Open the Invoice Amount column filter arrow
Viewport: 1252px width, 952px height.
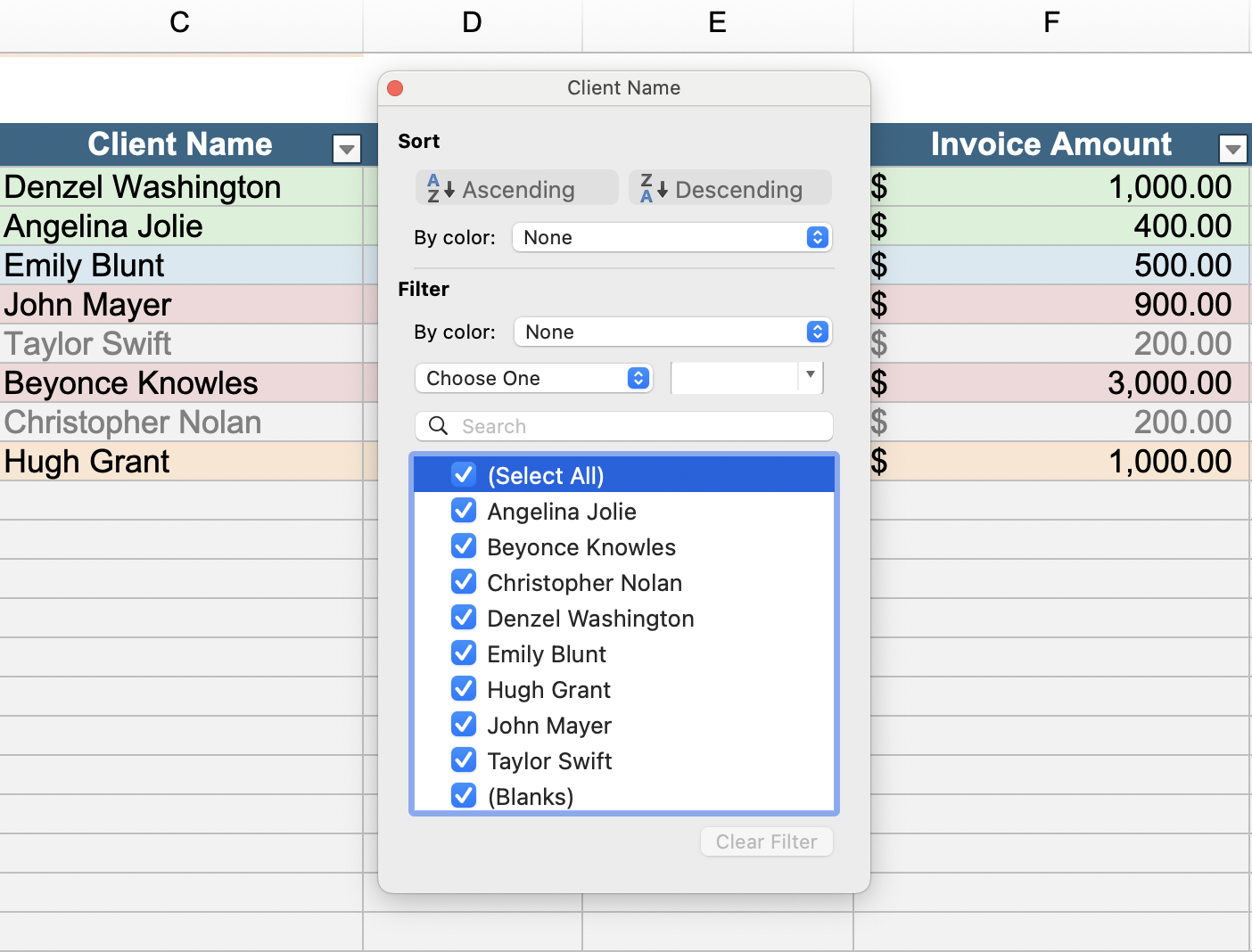coord(1233,148)
